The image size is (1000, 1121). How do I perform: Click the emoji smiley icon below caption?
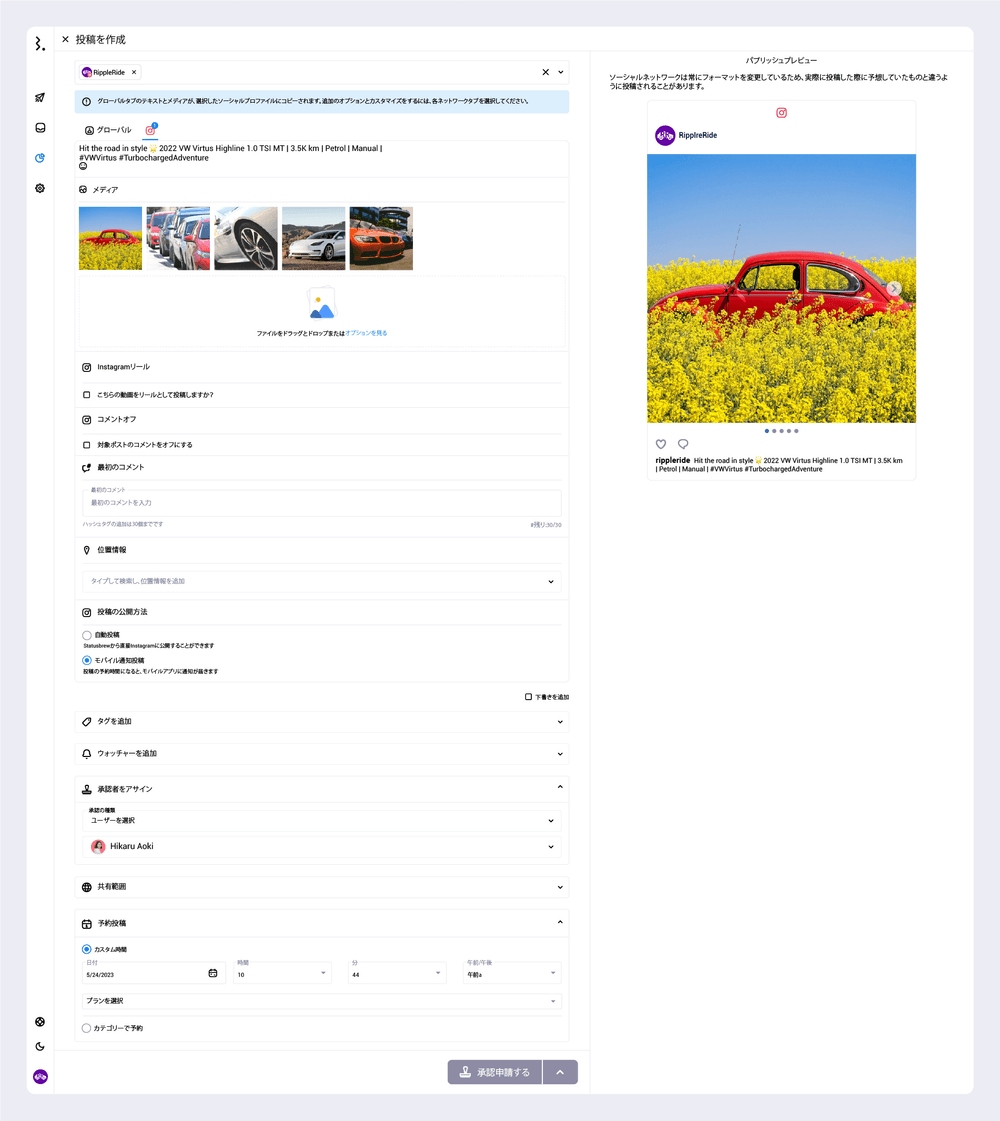point(83,167)
